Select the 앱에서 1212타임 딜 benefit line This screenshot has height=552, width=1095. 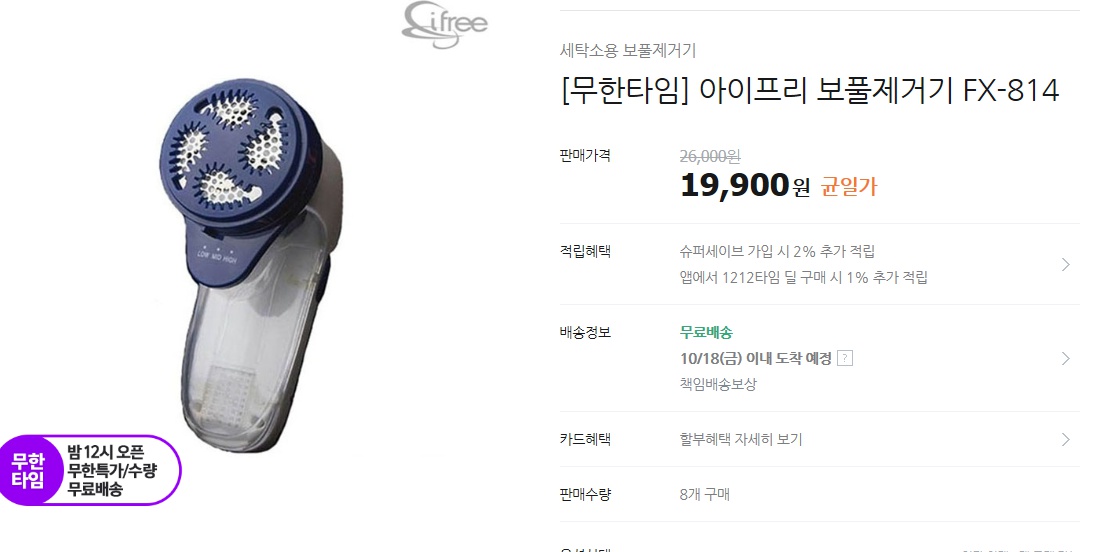pyautogui.click(x=804, y=277)
